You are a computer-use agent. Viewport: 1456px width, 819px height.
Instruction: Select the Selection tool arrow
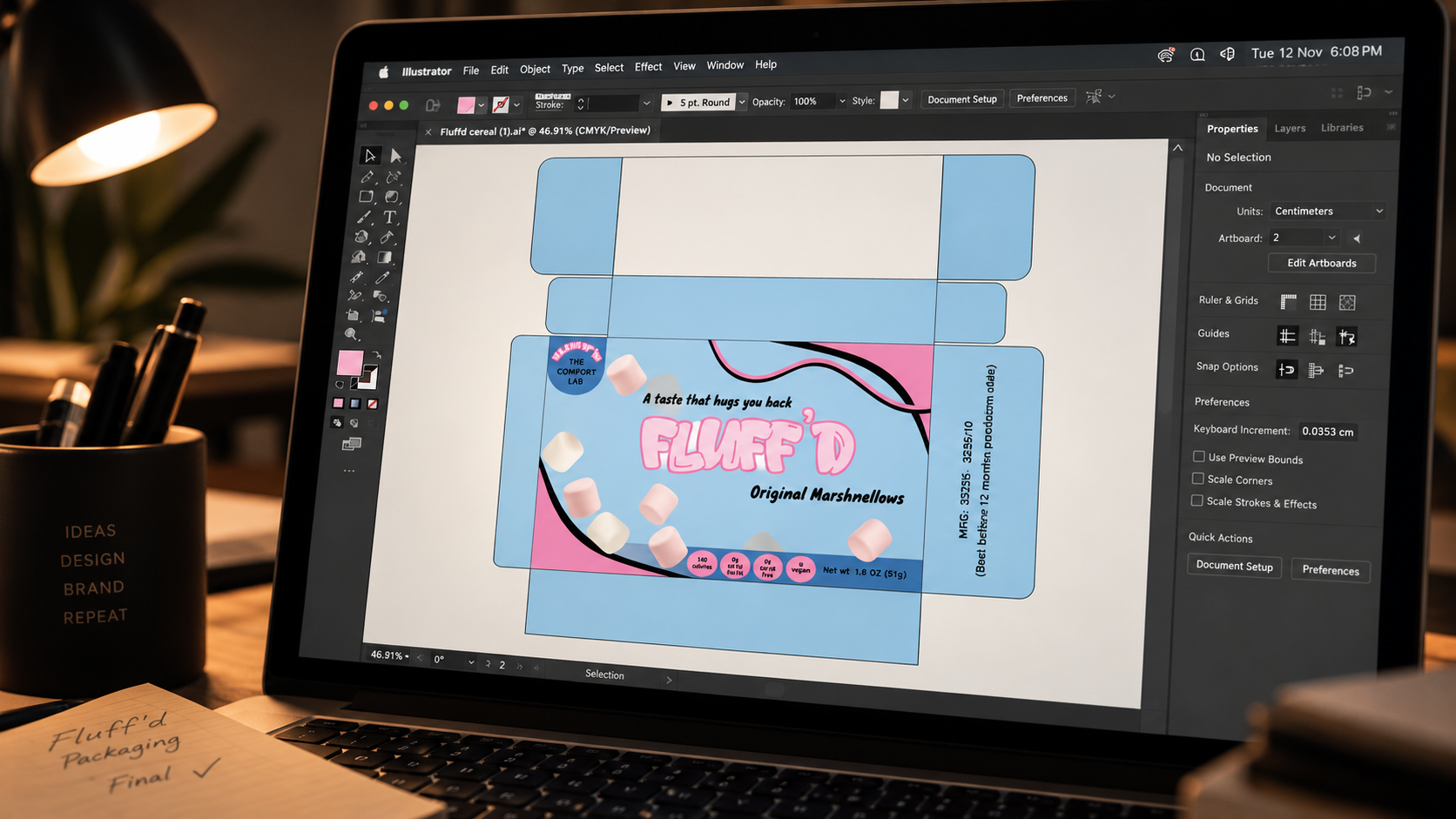point(370,156)
